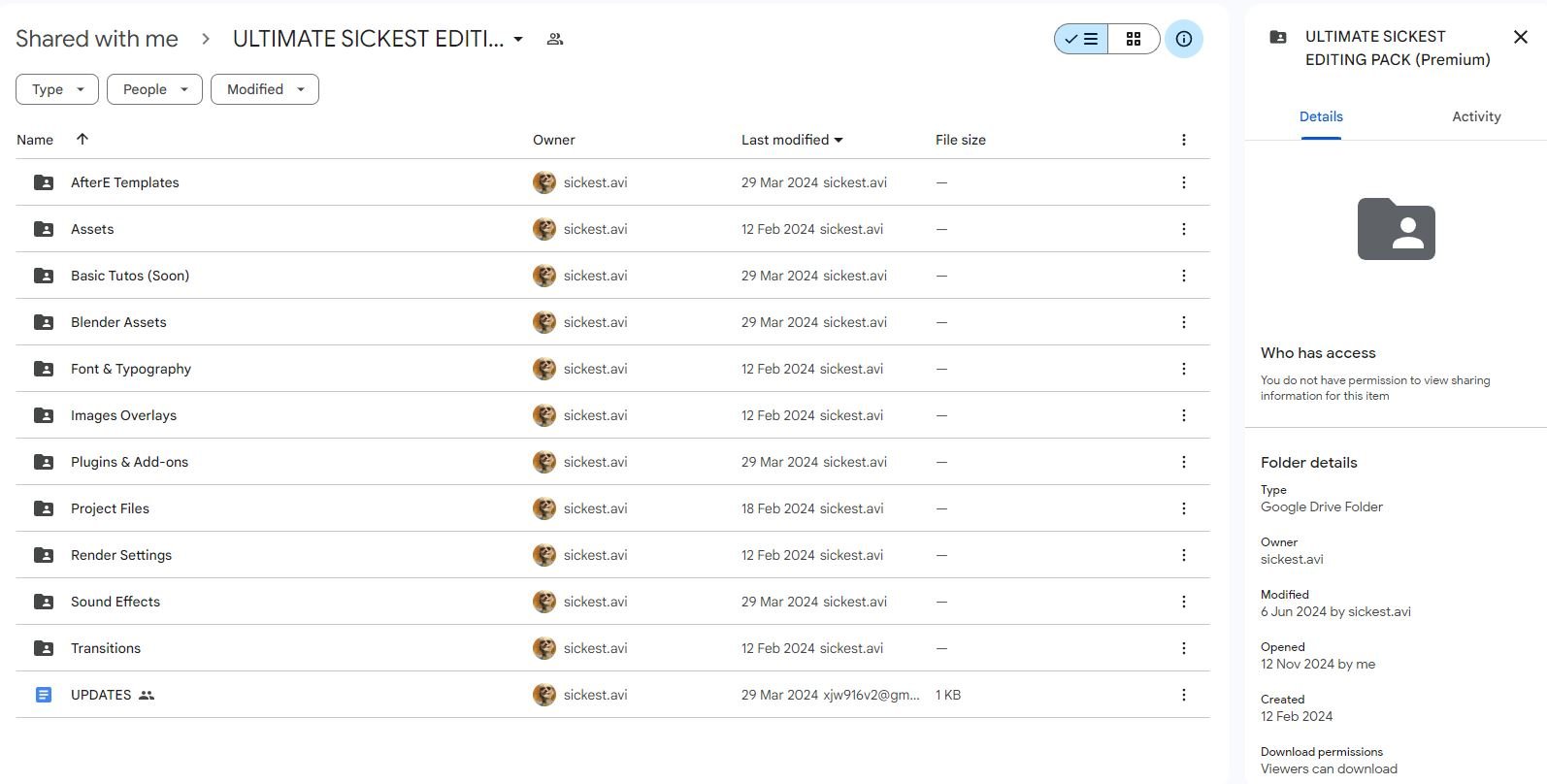Click the UPDATES Google Docs file icon
The image size is (1547, 784).
pos(44,695)
